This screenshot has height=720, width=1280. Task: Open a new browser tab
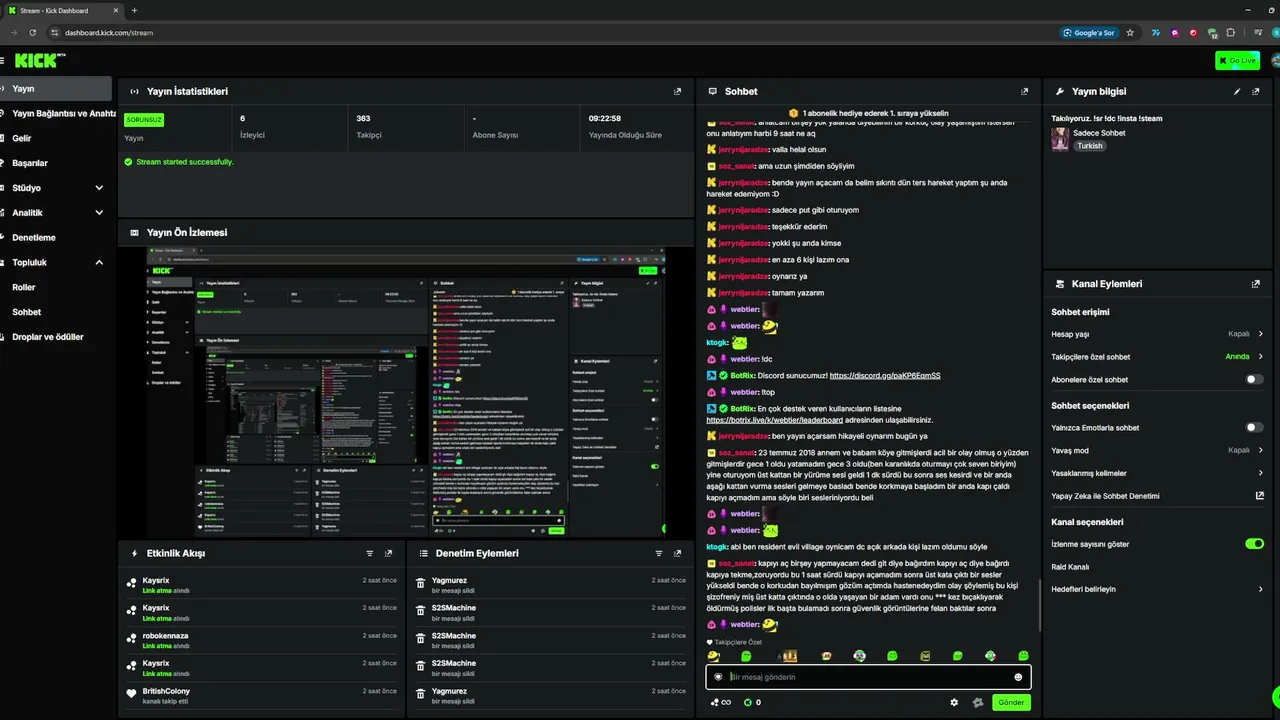point(134,10)
